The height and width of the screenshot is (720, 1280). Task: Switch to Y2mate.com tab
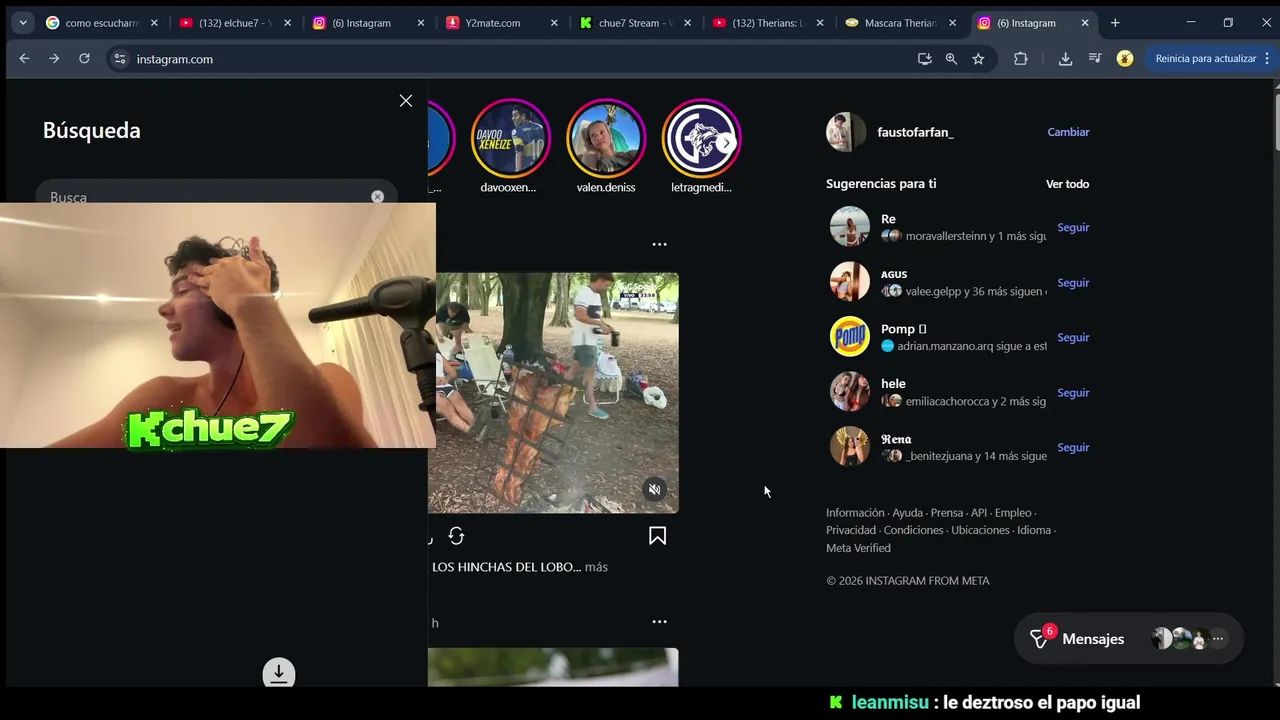[492, 23]
